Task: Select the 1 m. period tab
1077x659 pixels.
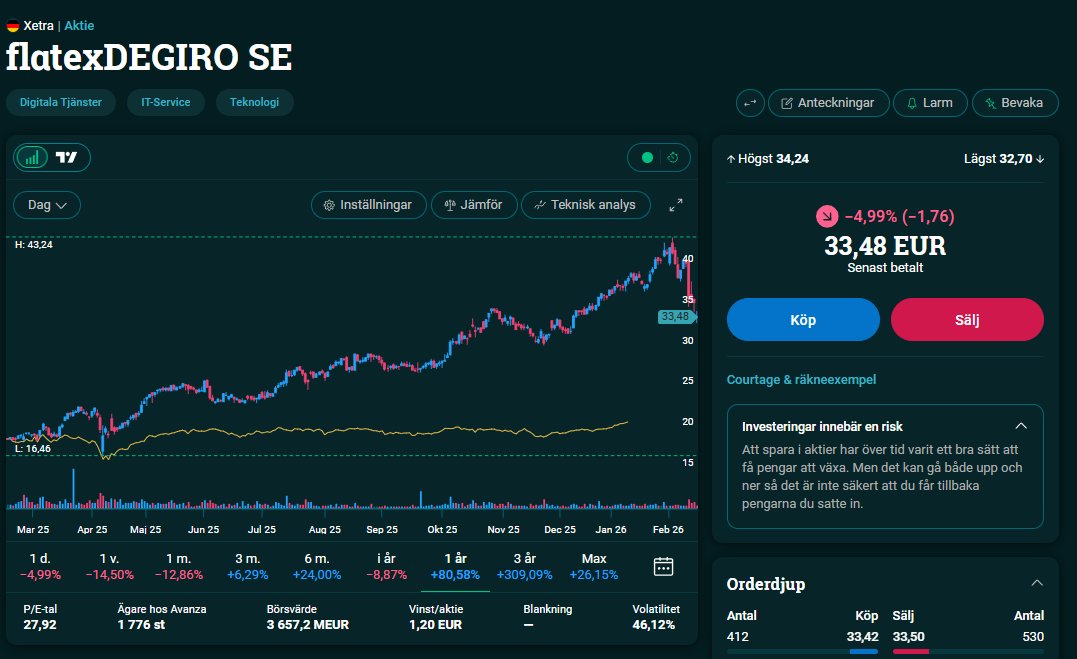Action: [179, 566]
